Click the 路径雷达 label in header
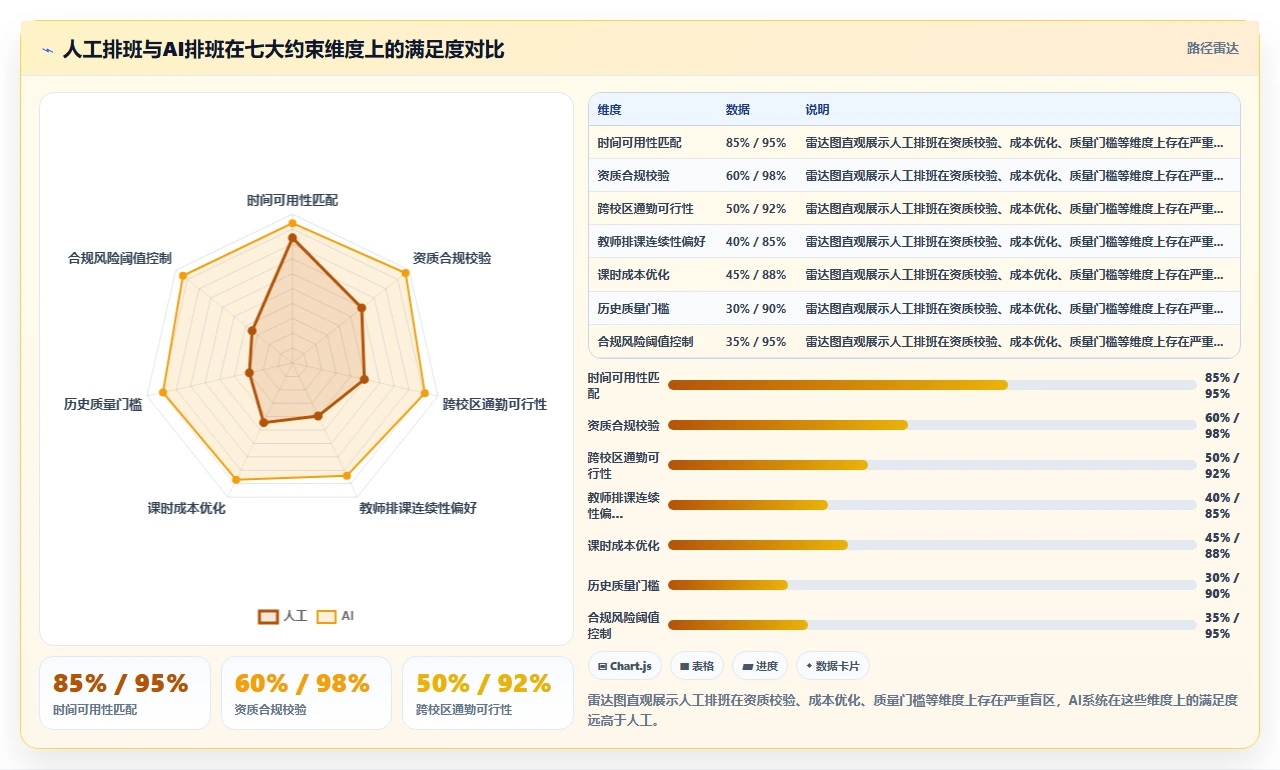This screenshot has width=1280, height=770. pos(1212,48)
